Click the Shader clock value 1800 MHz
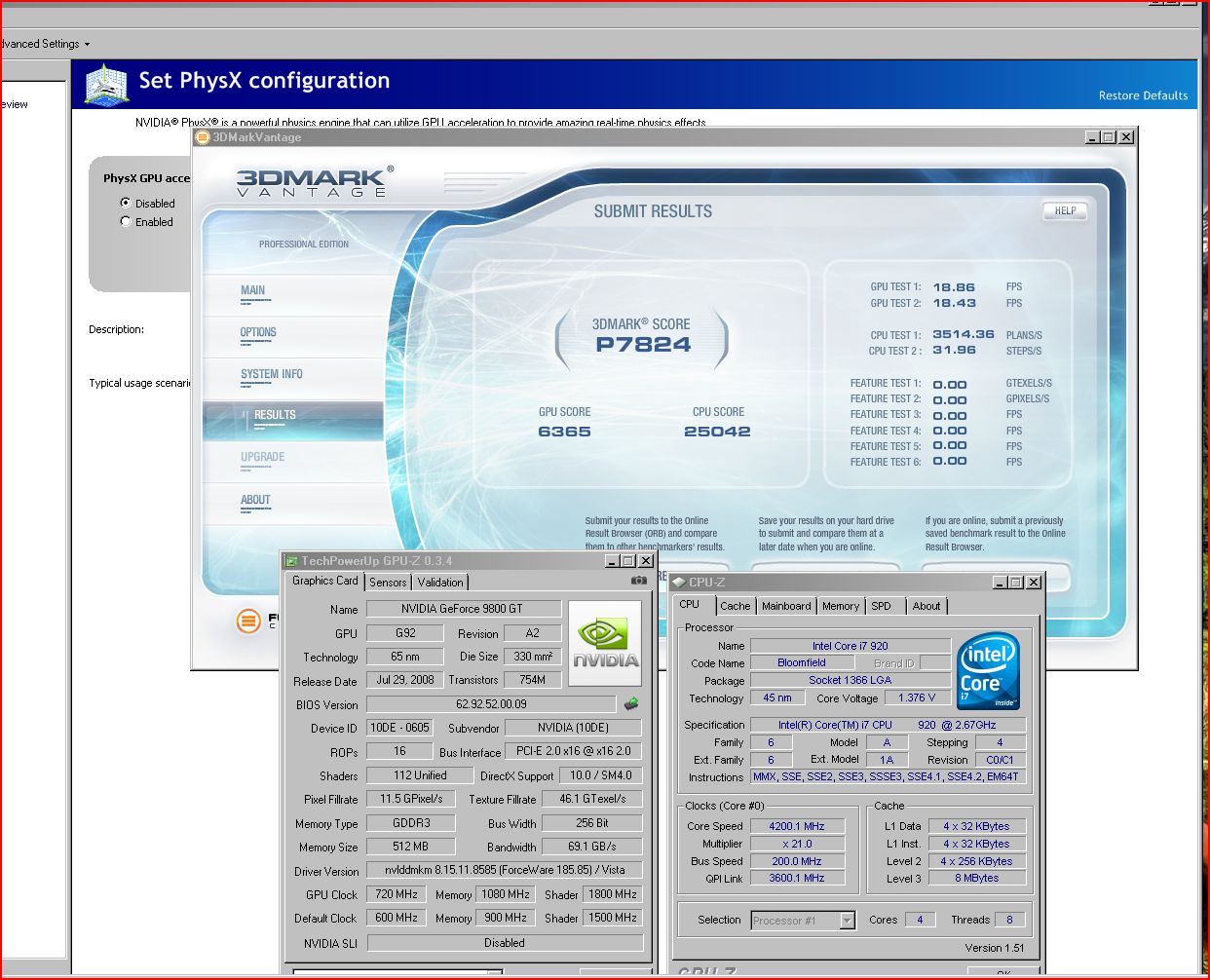The height and width of the screenshot is (980, 1210). click(x=613, y=894)
